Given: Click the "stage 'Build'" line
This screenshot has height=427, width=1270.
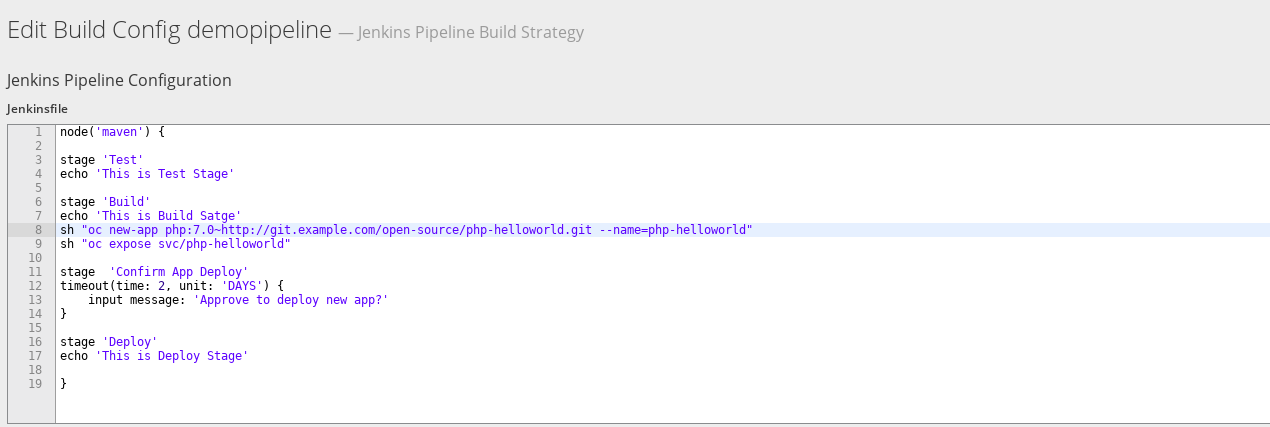Looking at the screenshot, I should point(105,201).
